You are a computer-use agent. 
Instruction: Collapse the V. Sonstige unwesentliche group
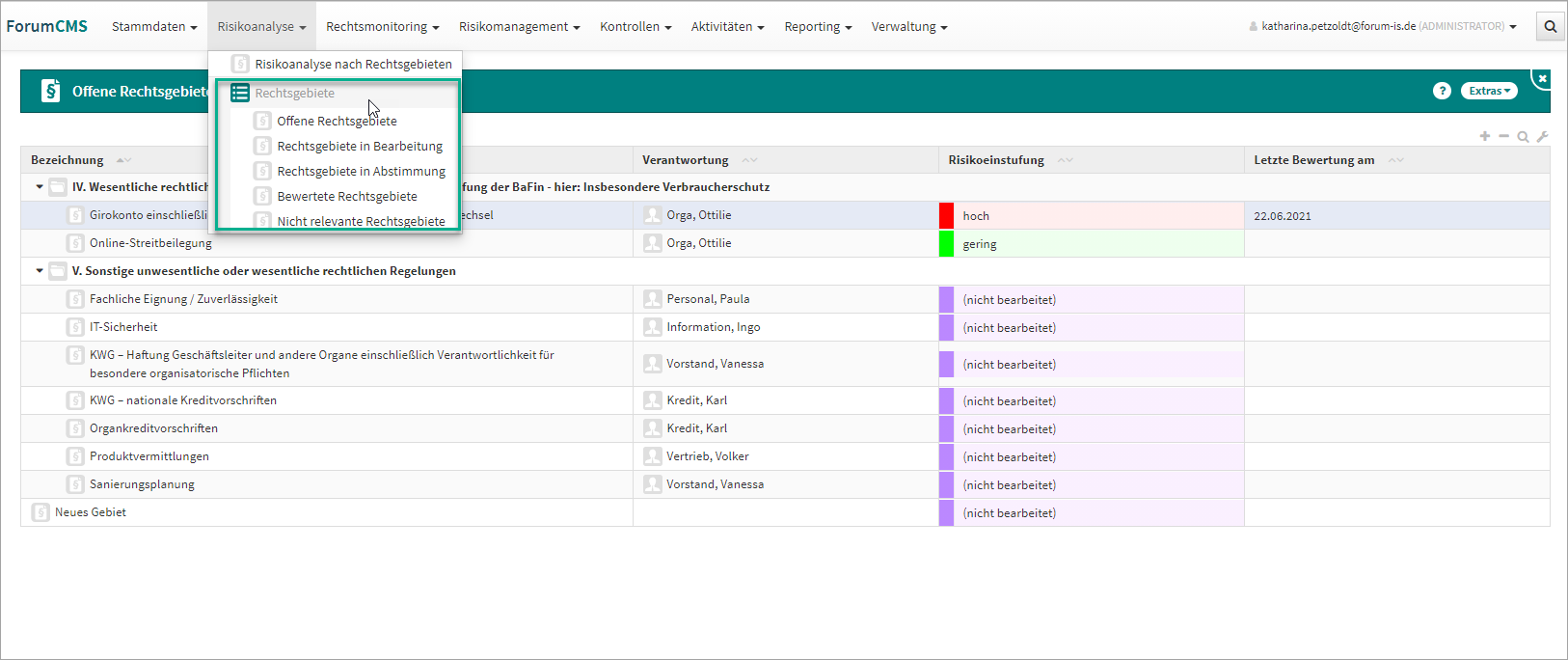tap(40, 271)
